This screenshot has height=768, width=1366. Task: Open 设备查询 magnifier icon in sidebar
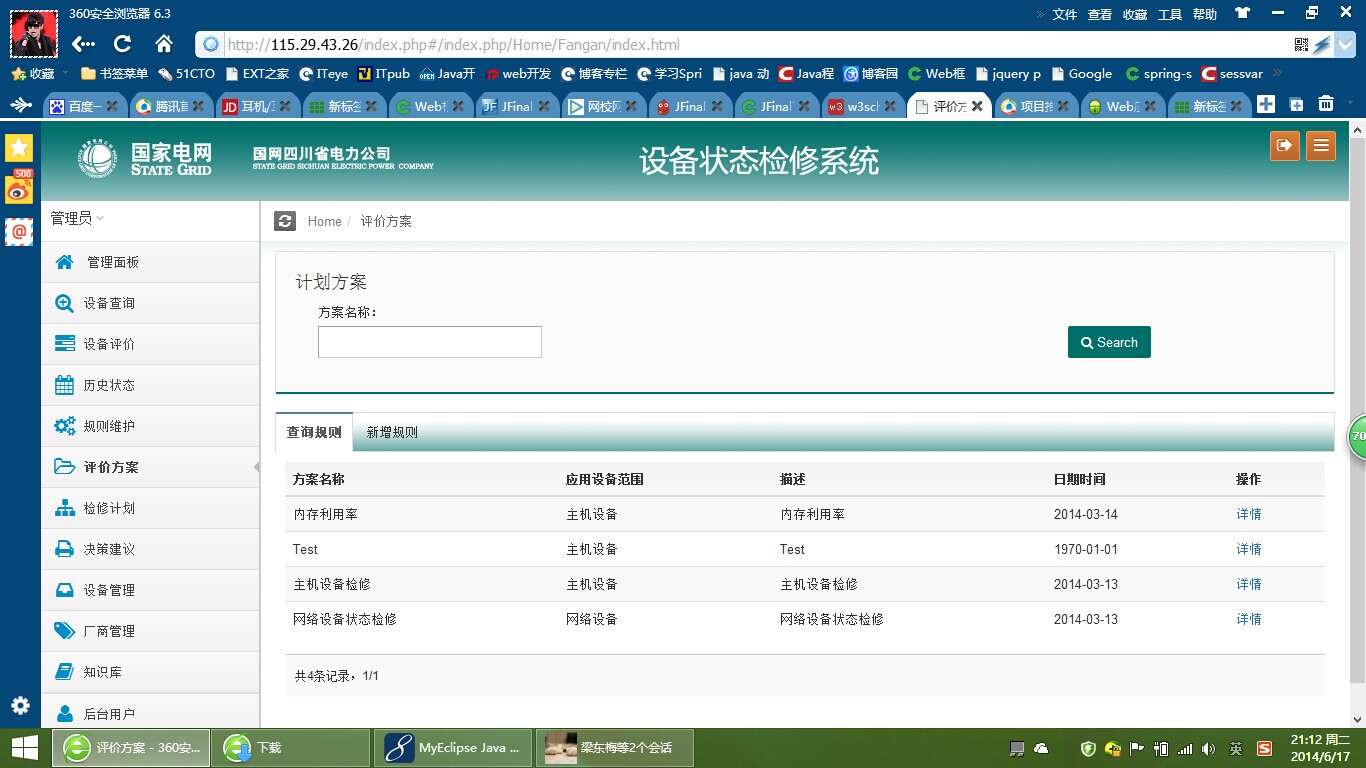[x=64, y=303]
